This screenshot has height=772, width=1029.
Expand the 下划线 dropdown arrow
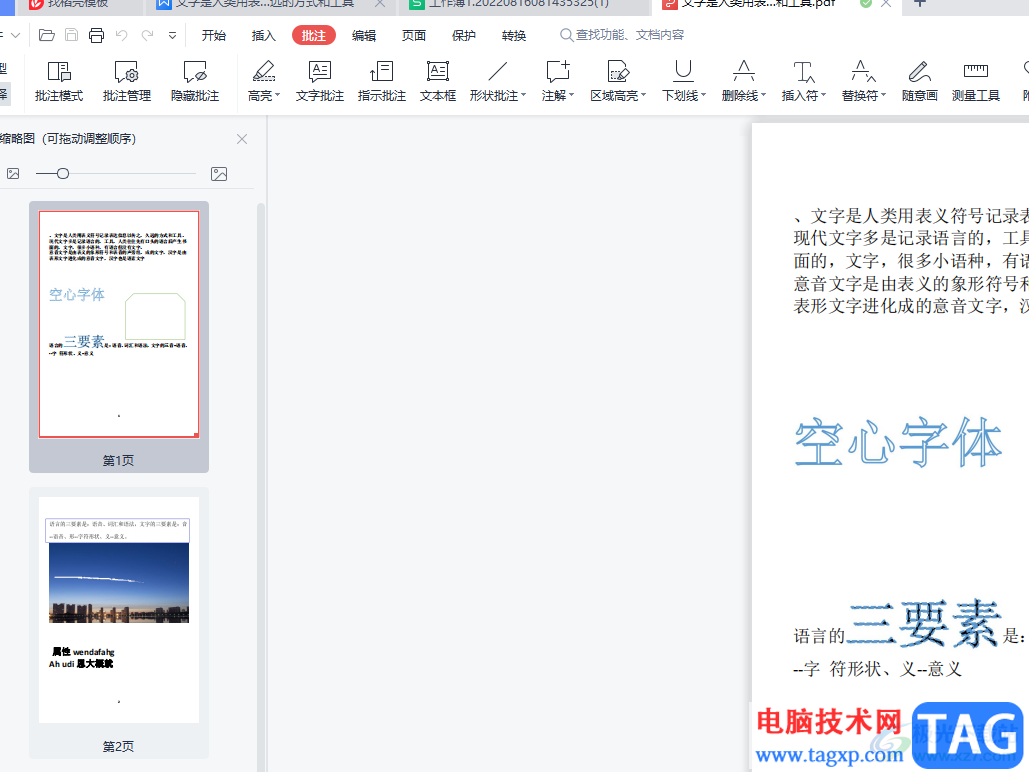click(704, 96)
